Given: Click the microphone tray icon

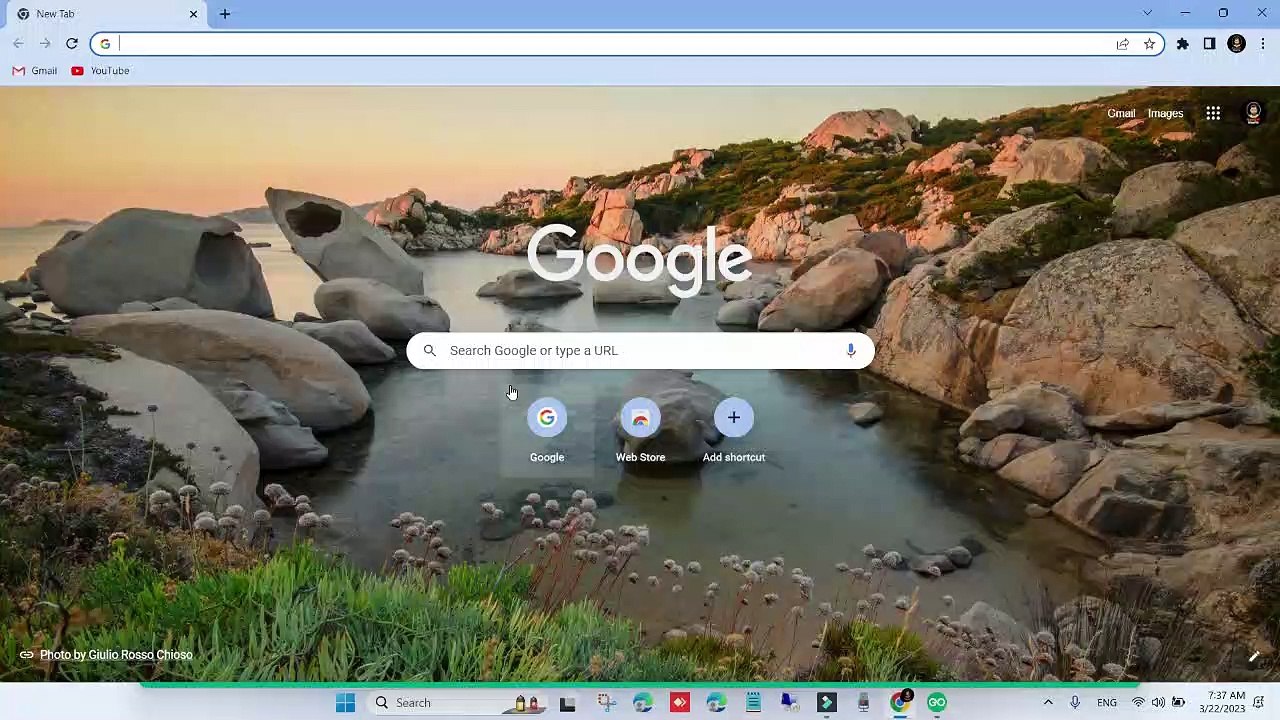Looking at the screenshot, I should point(1075,703).
